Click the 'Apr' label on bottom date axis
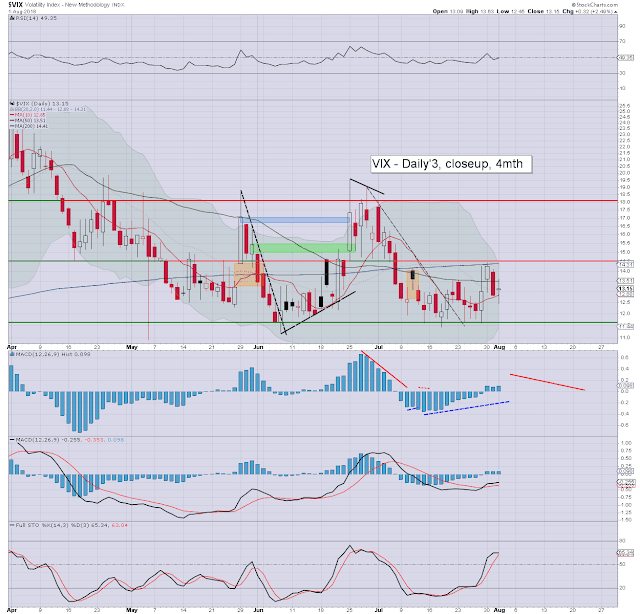640x614 pixels. click(x=12, y=610)
